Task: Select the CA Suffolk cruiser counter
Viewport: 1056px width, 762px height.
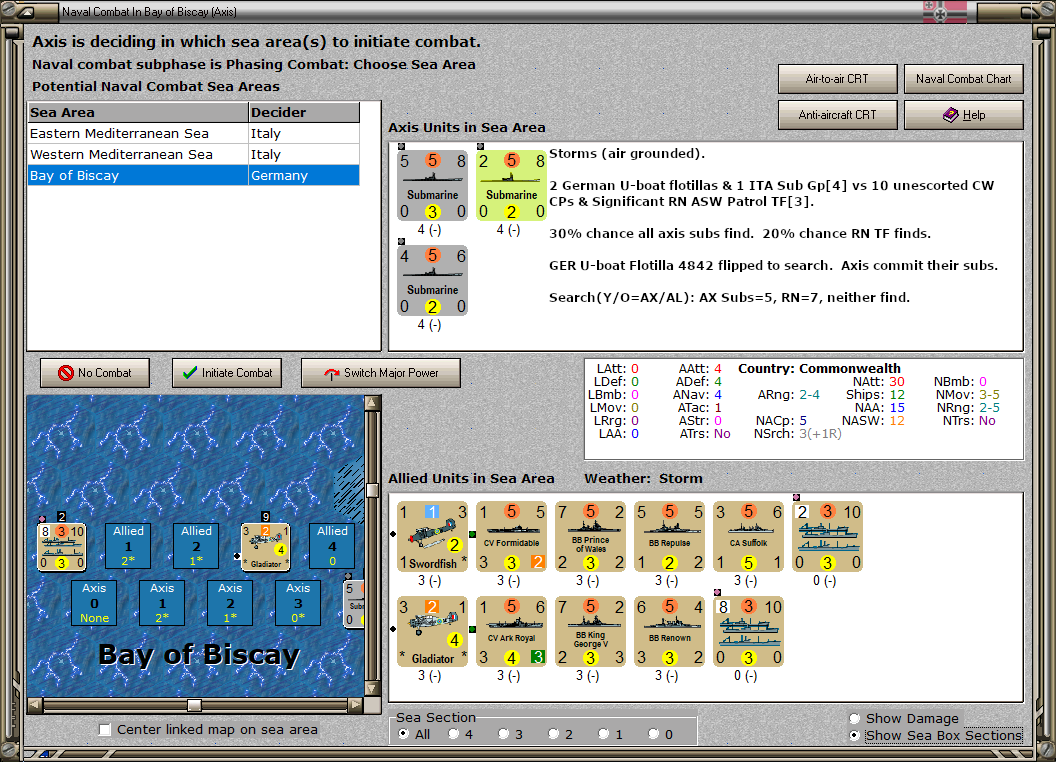Action: [x=748, y=536]
